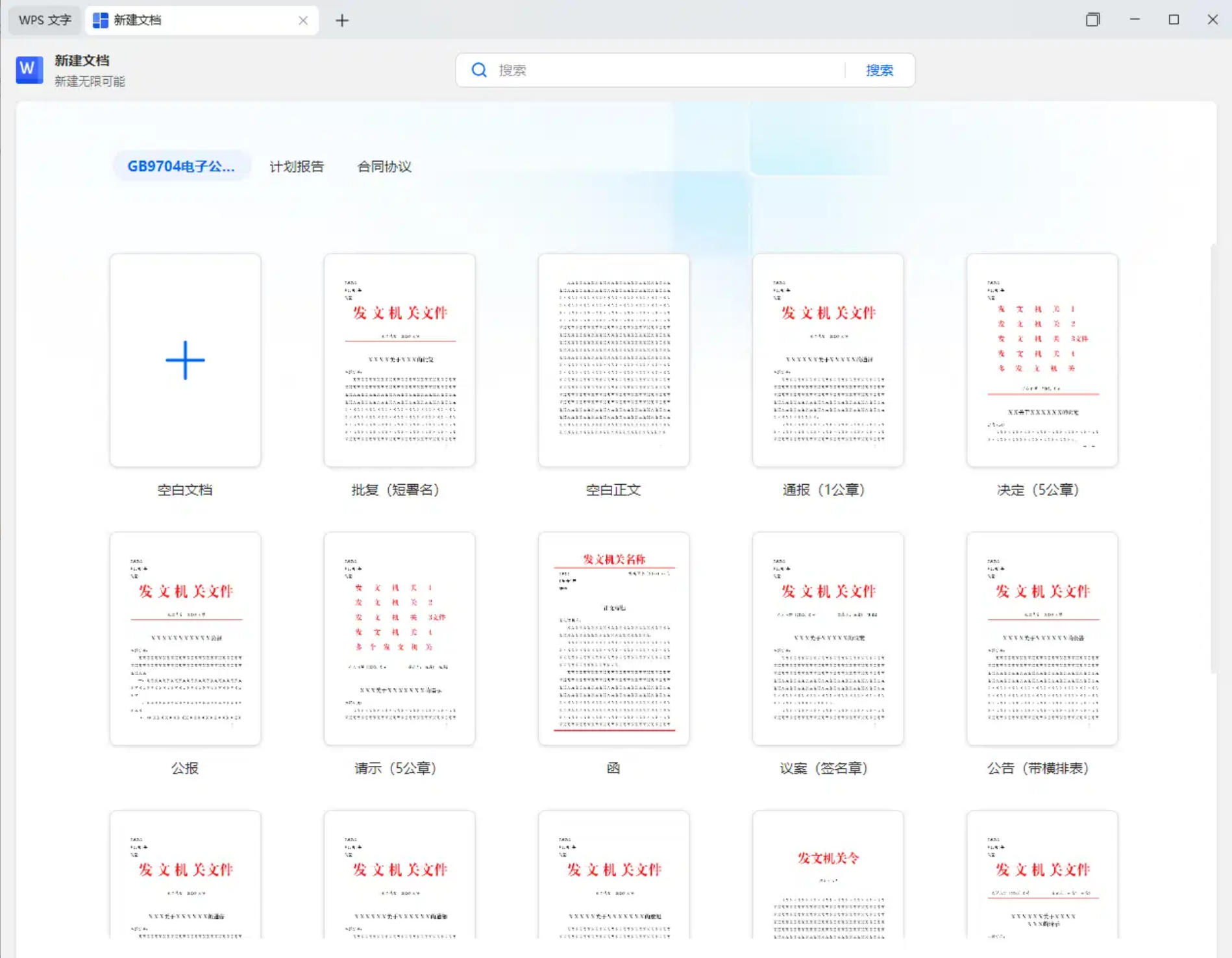1232x958 pixels.
Task: Close the 新建文档 tab
Action: pyautogui.click(x=303, y=21)
